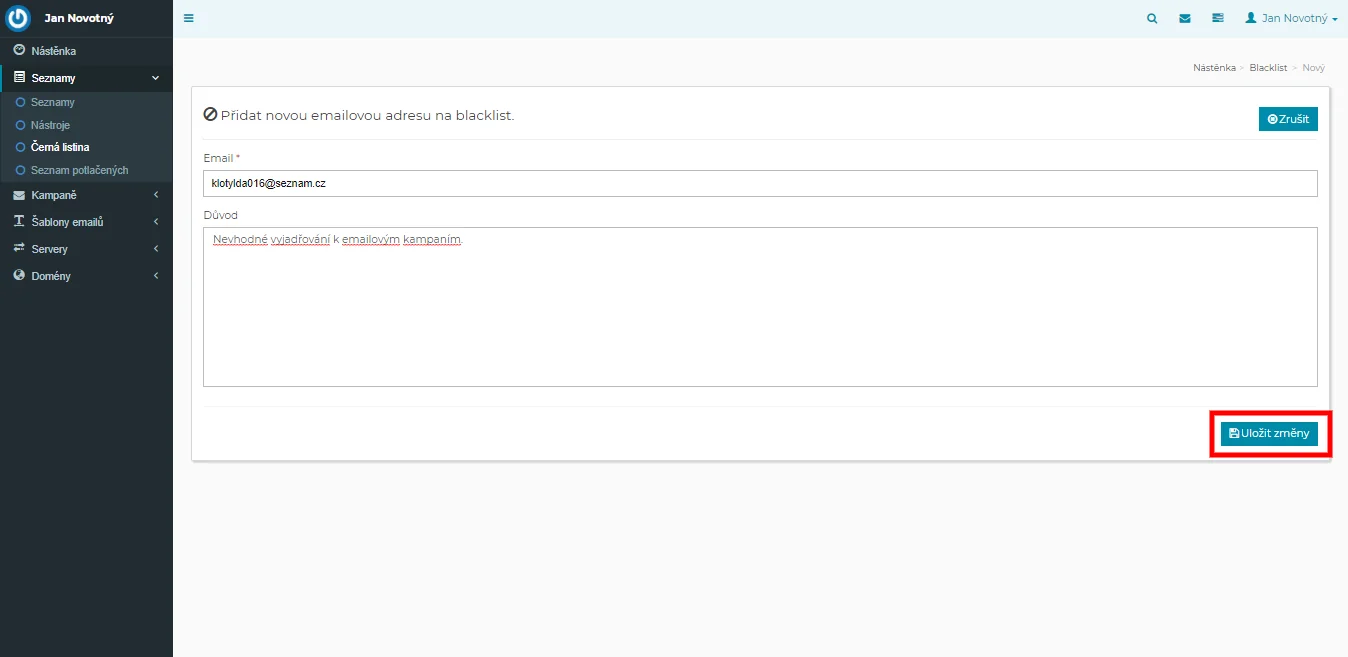Expand the Domény sidebar menu
The height and width of the screenshot is (657, 1348).
tap(86, 276)
